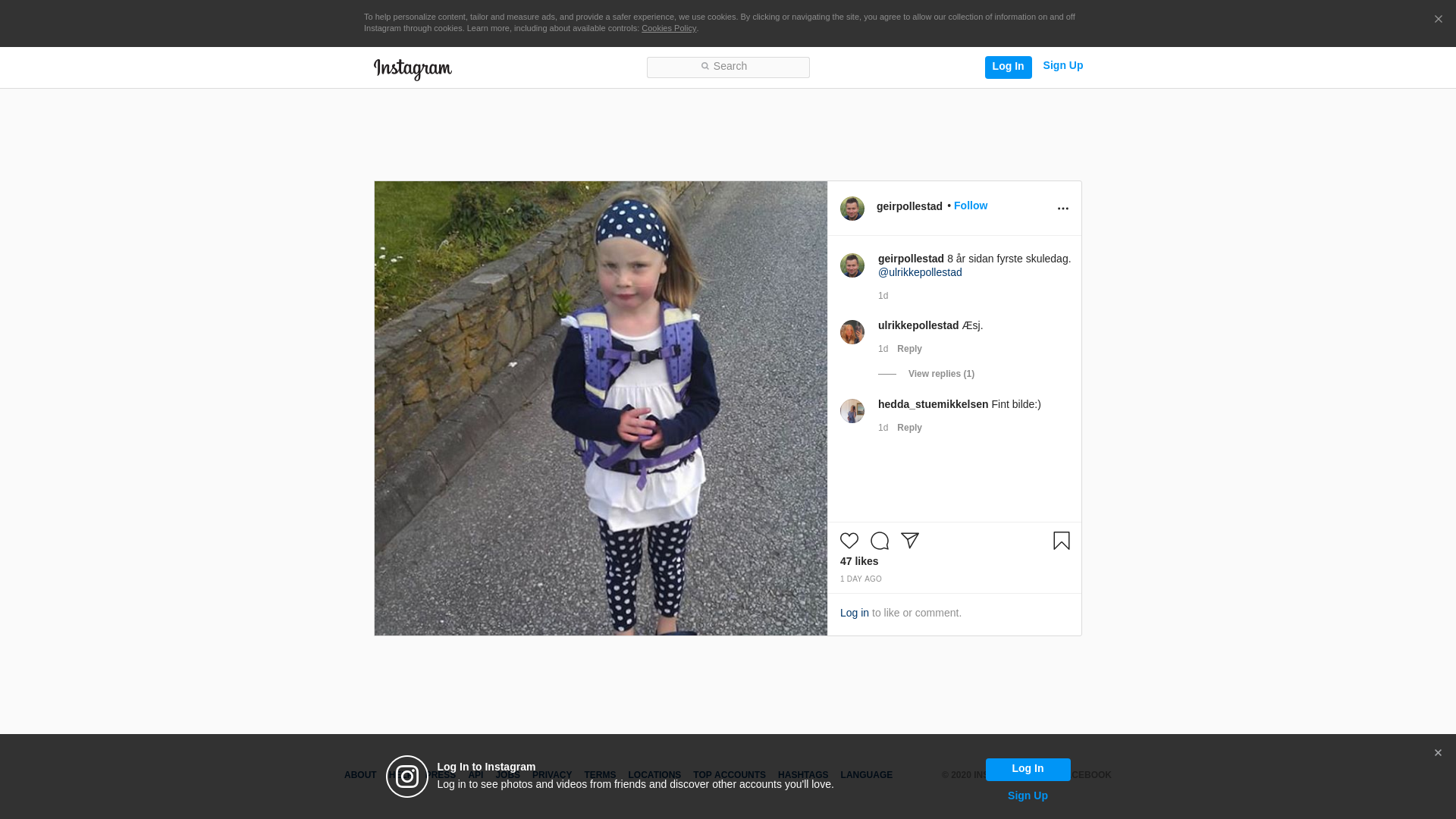Open the post's three-dot options menu
Image resolution: width=1456 pixels, height=819 pixels.
pyautogui.click(x=1062, y=209)
